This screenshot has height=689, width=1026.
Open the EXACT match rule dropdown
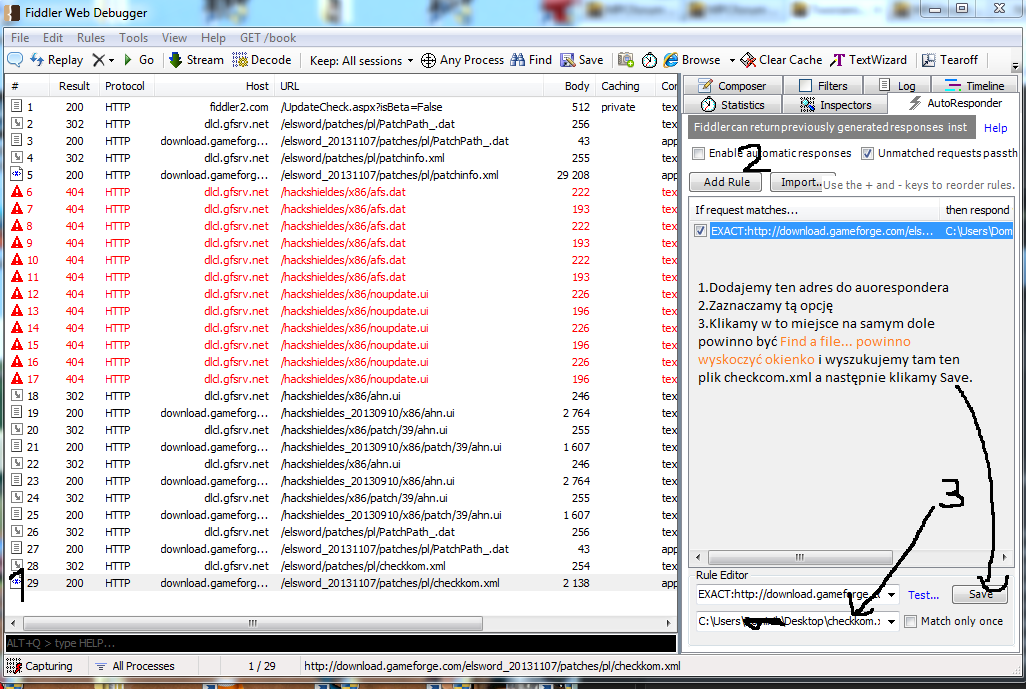(891, 595)
